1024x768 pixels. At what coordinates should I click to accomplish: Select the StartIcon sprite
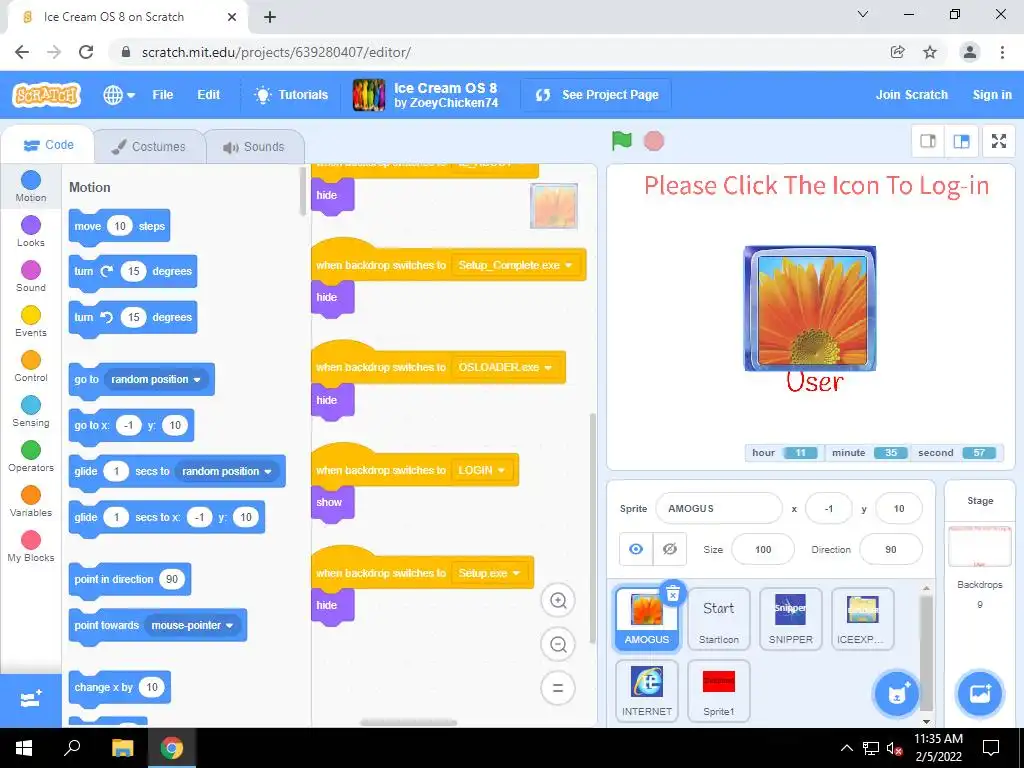pyautogui.click(x=718, y=619)
